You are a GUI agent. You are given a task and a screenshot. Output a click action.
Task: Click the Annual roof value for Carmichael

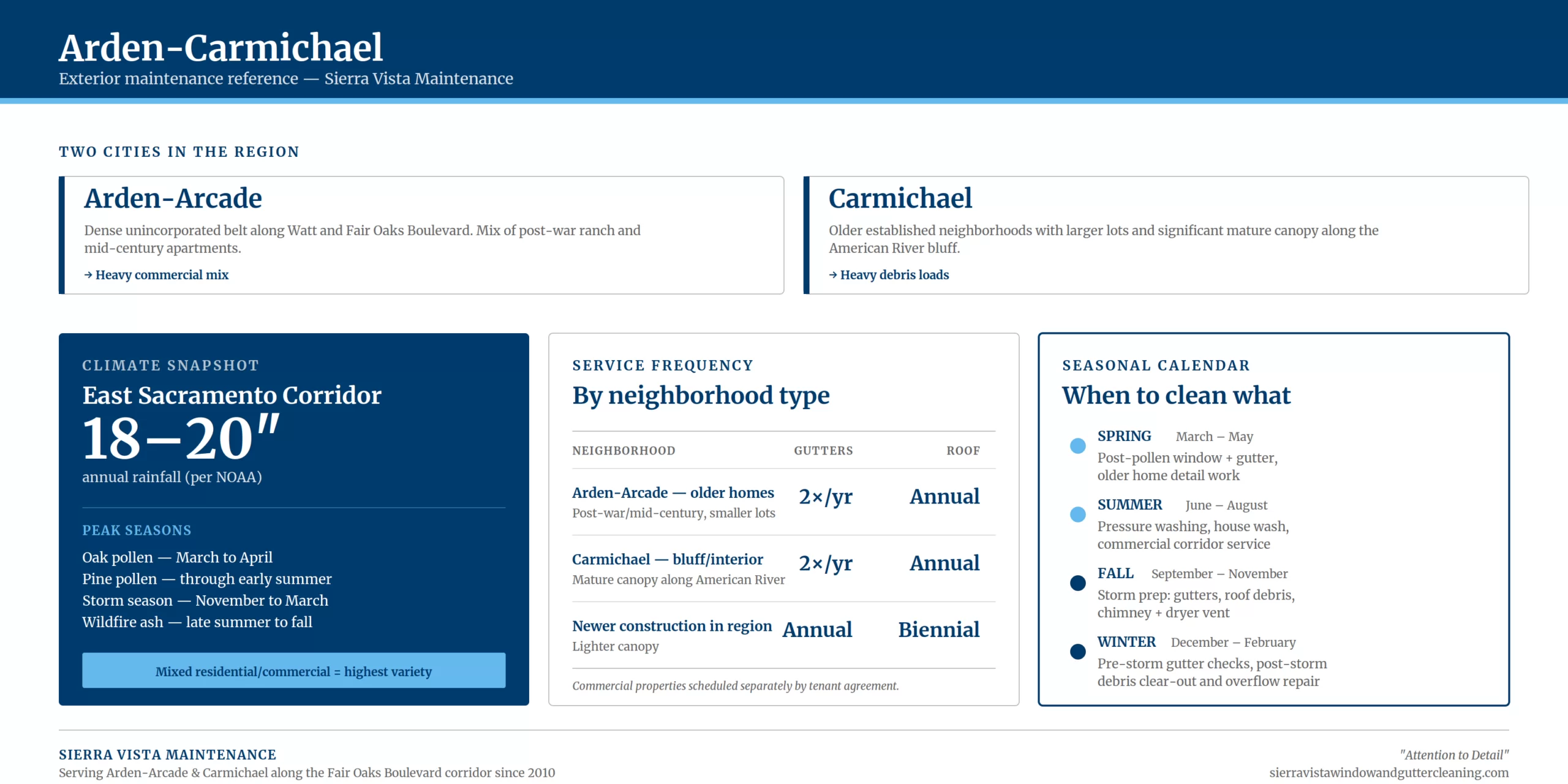pyautogui.click(x=944, y=563)
